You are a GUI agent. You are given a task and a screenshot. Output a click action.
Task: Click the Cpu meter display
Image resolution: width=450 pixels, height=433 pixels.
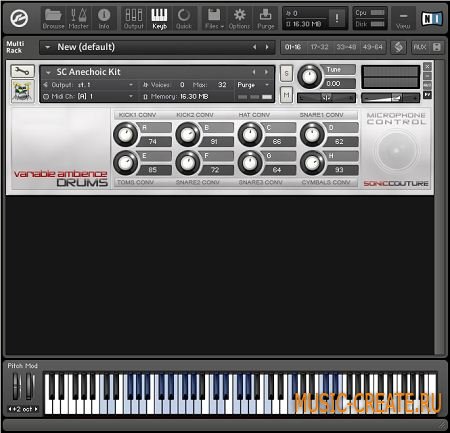click(x=370, y=13)
